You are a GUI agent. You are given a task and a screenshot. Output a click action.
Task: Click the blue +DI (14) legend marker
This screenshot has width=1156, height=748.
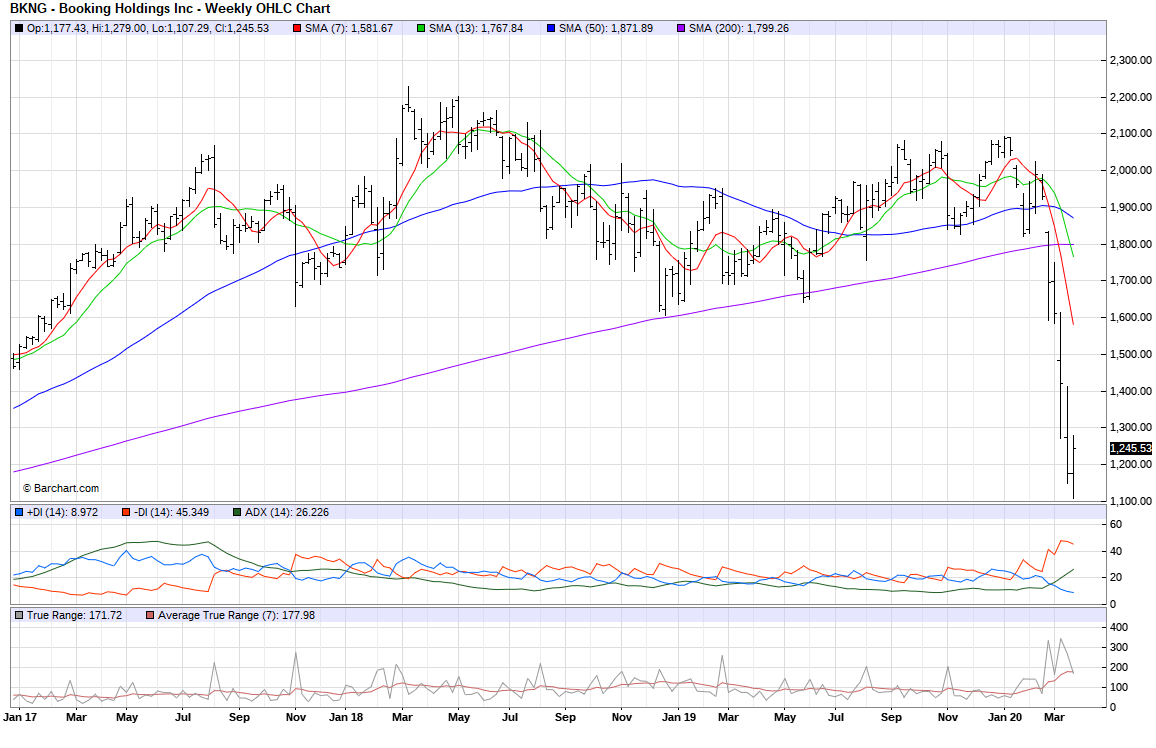tap(18, 512)
